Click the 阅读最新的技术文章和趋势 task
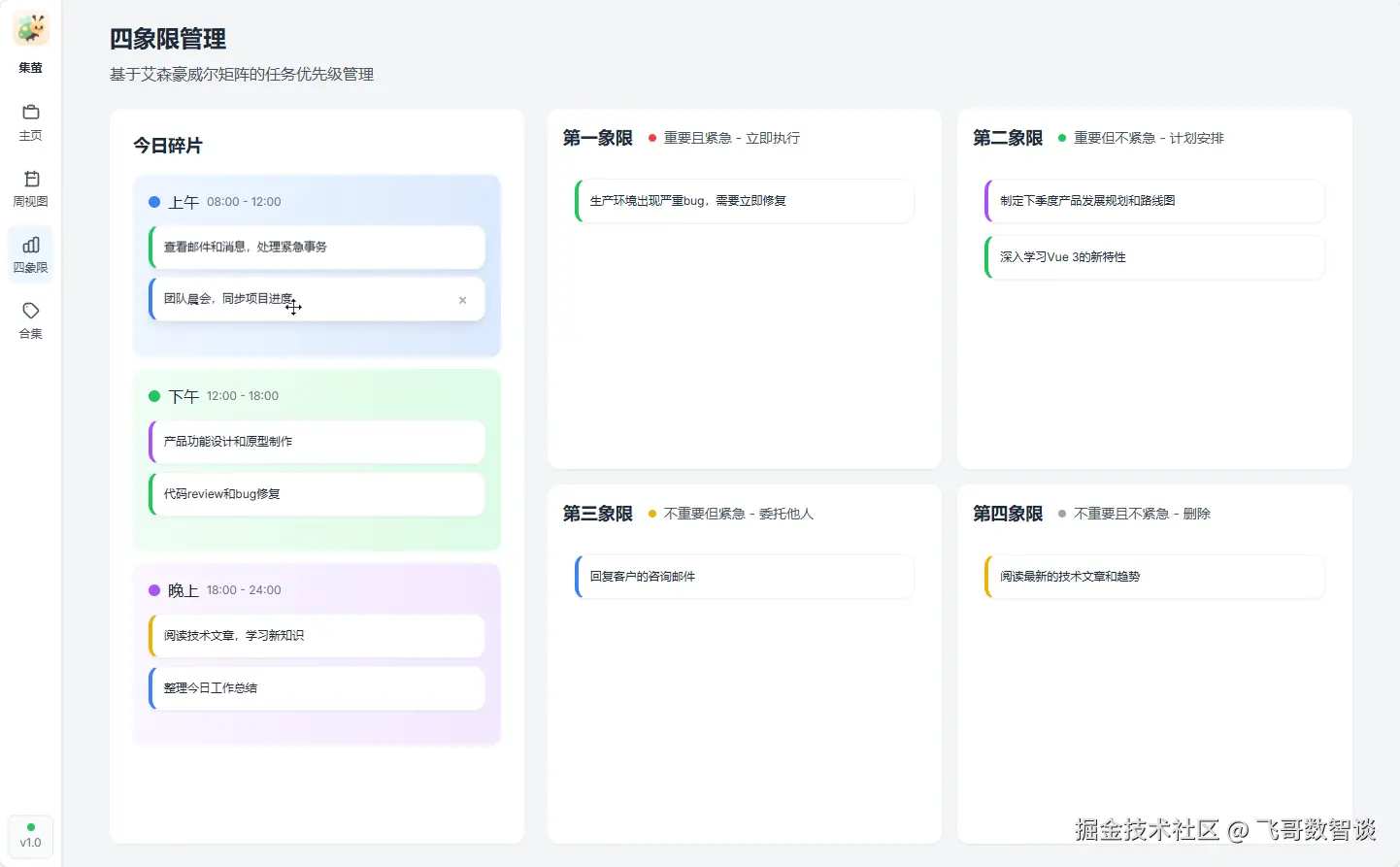1400x867 pixels. point(1154,577)
